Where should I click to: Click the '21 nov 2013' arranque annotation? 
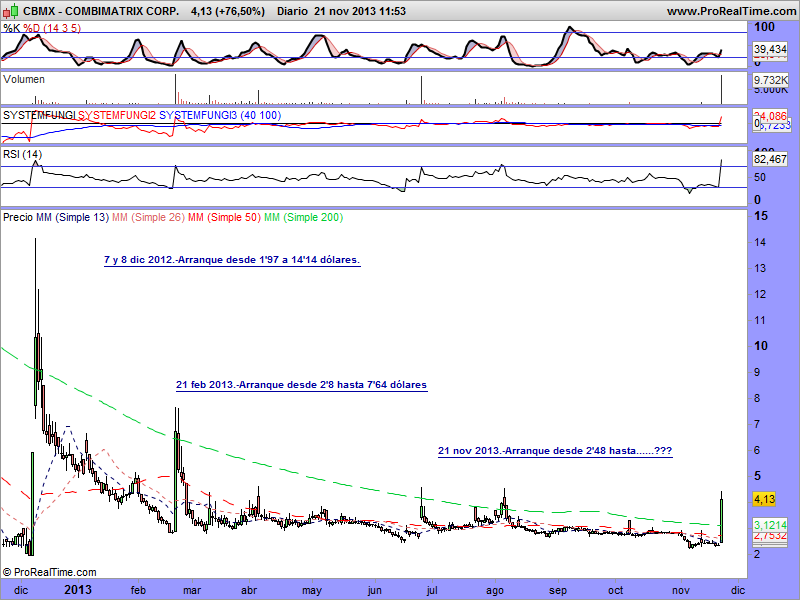point(555,451)
